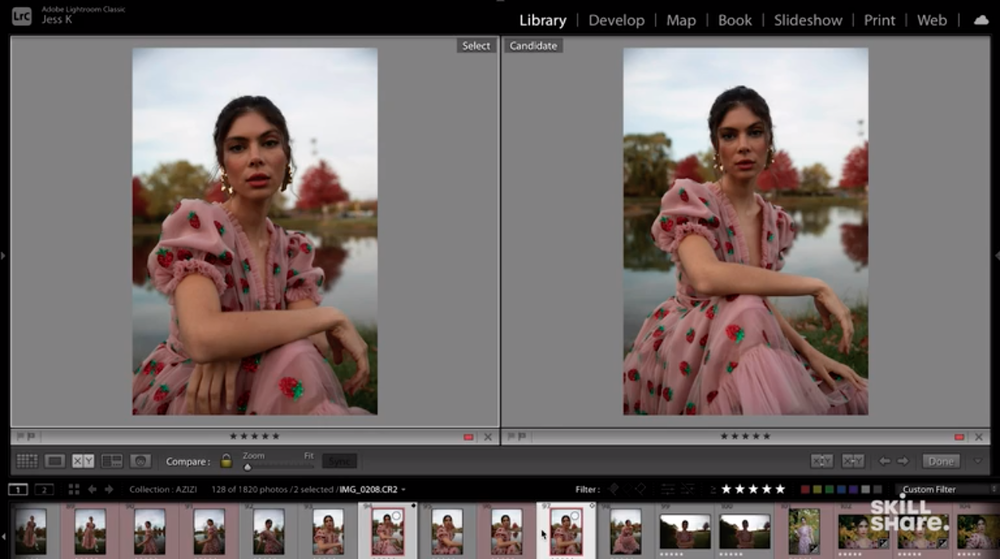This screenshot has width=1000, height=559.
Task: Open the Custom Filter dropdown
Action: point(943,489)
